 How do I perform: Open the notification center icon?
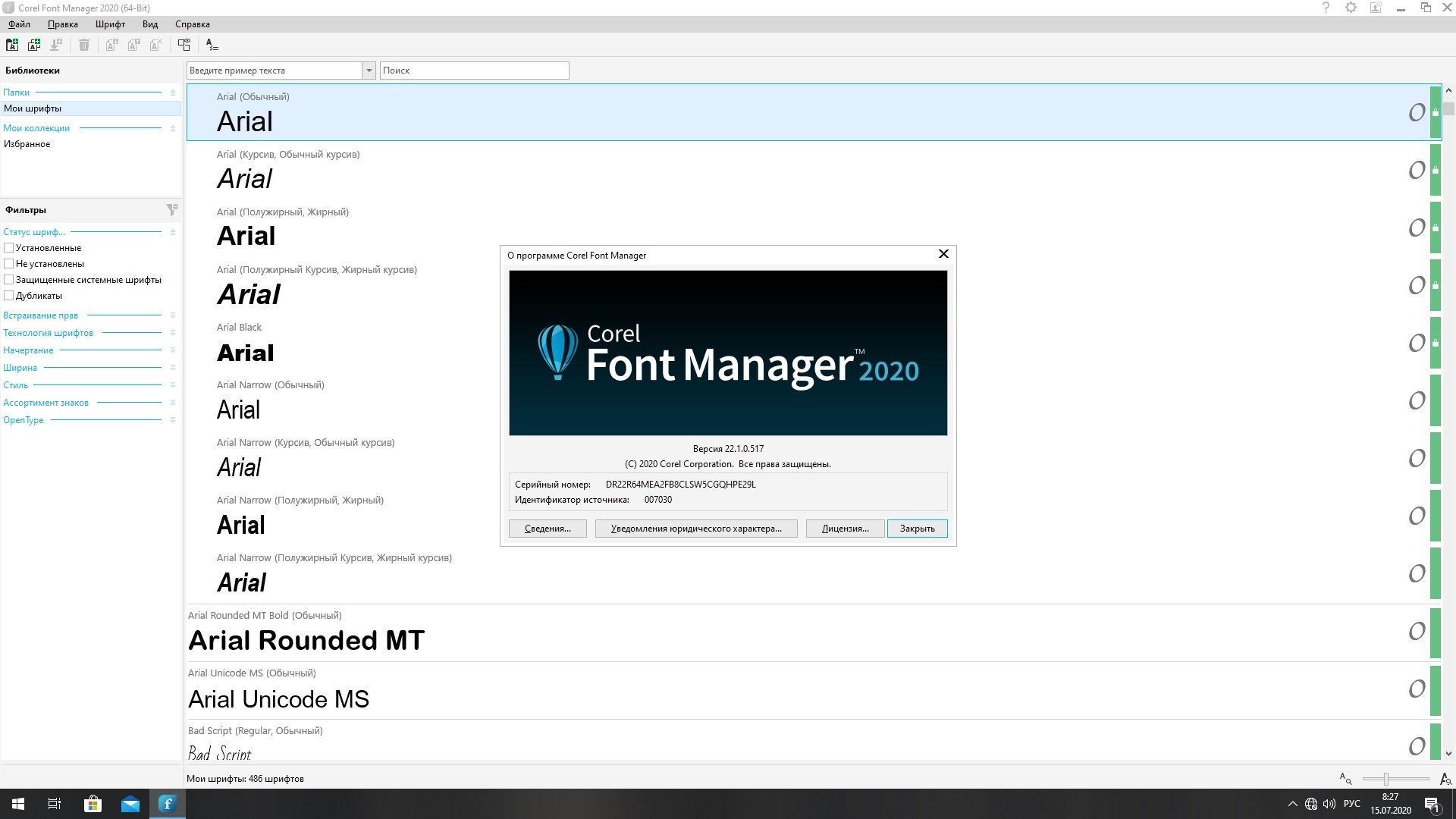pyautogui.click(x=1432, y=804)
